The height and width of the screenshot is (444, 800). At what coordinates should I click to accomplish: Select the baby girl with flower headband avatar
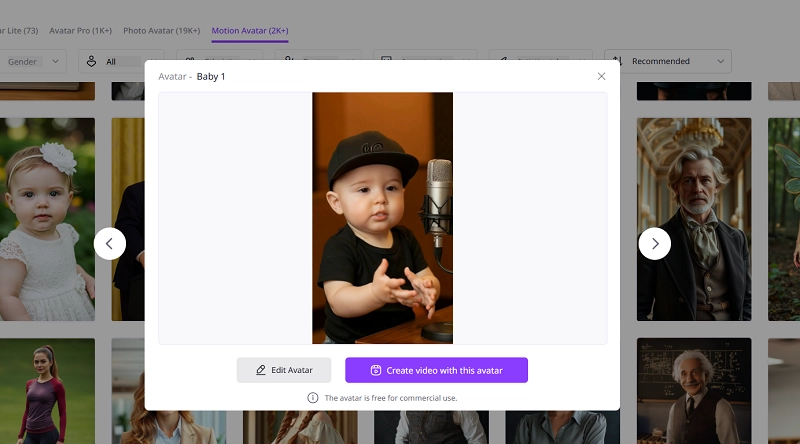tap(46, 218)
